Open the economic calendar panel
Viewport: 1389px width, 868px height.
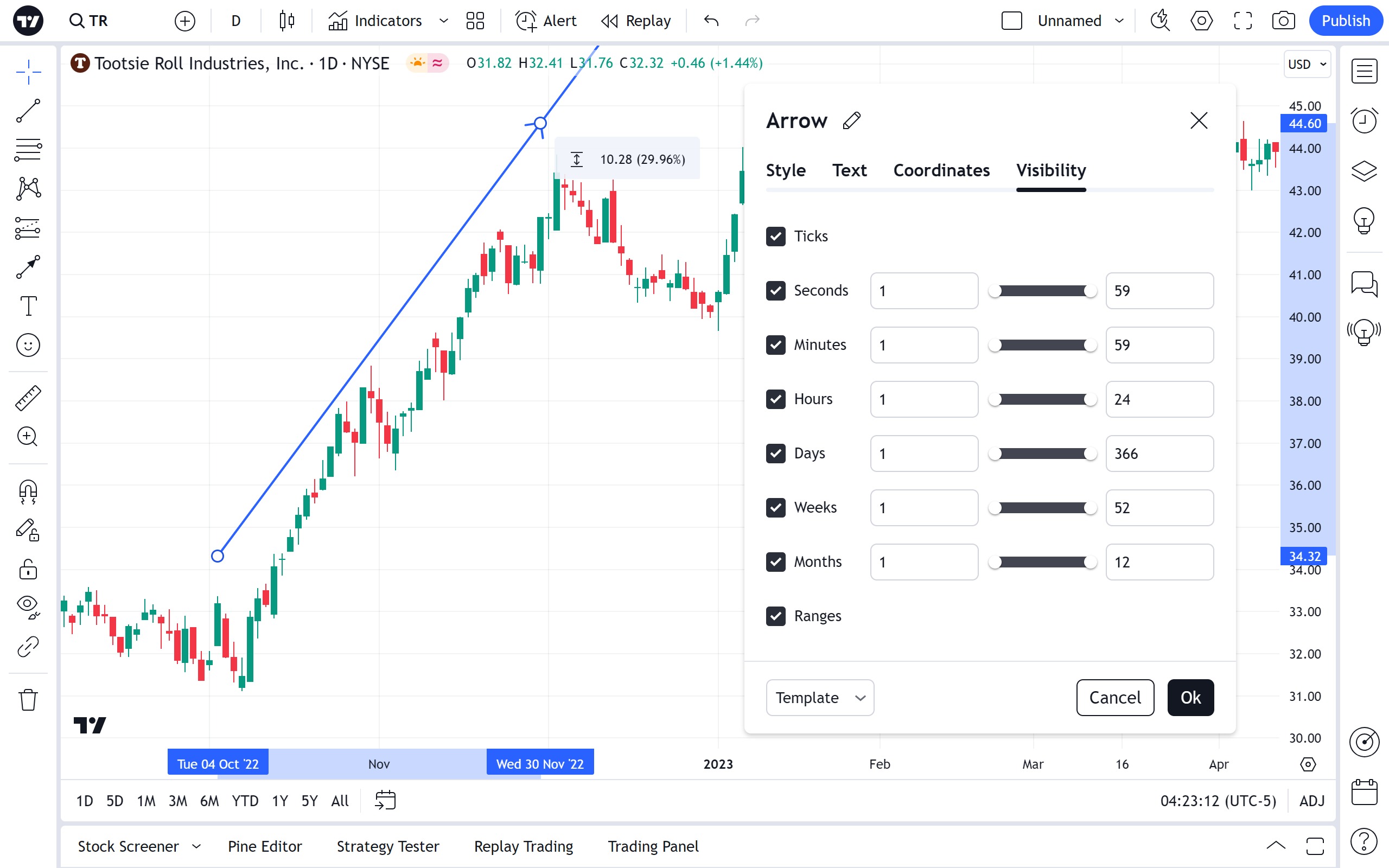(1365, 792)
